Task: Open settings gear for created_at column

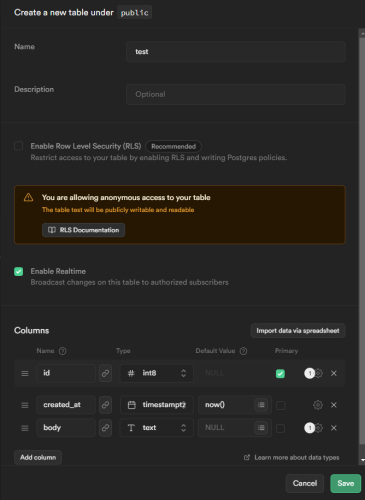Action: click(x=318, y=405)
